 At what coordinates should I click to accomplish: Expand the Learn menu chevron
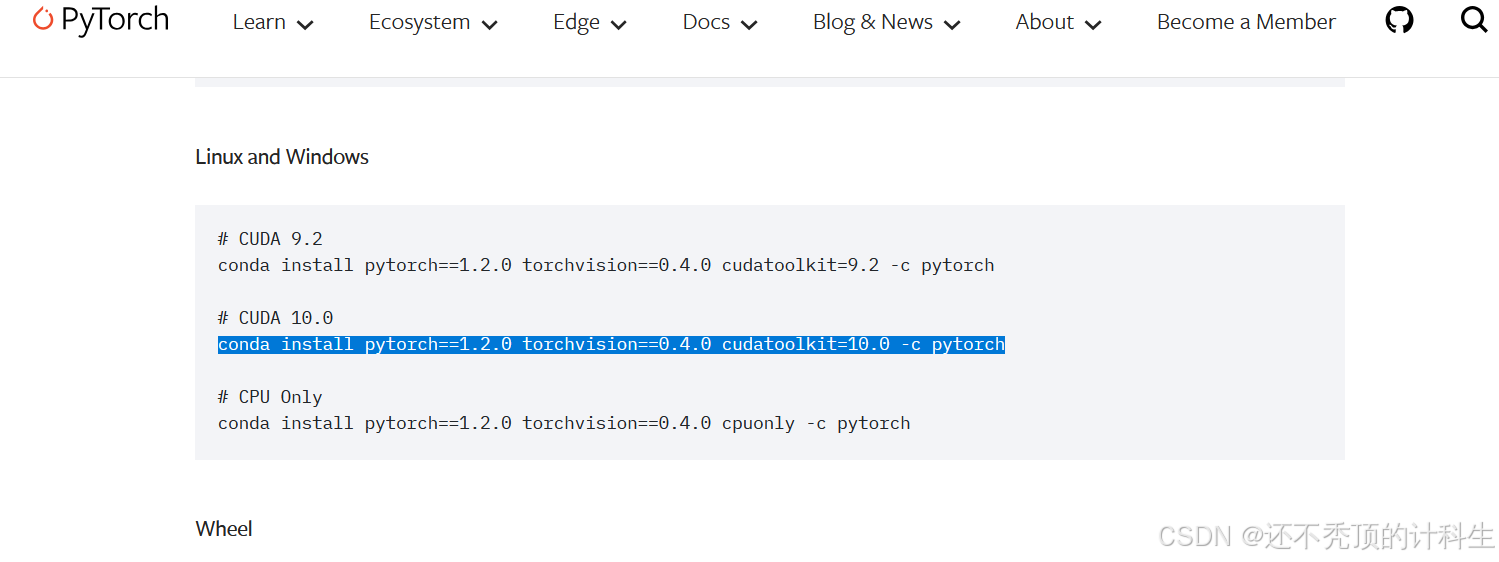(306, 25)
